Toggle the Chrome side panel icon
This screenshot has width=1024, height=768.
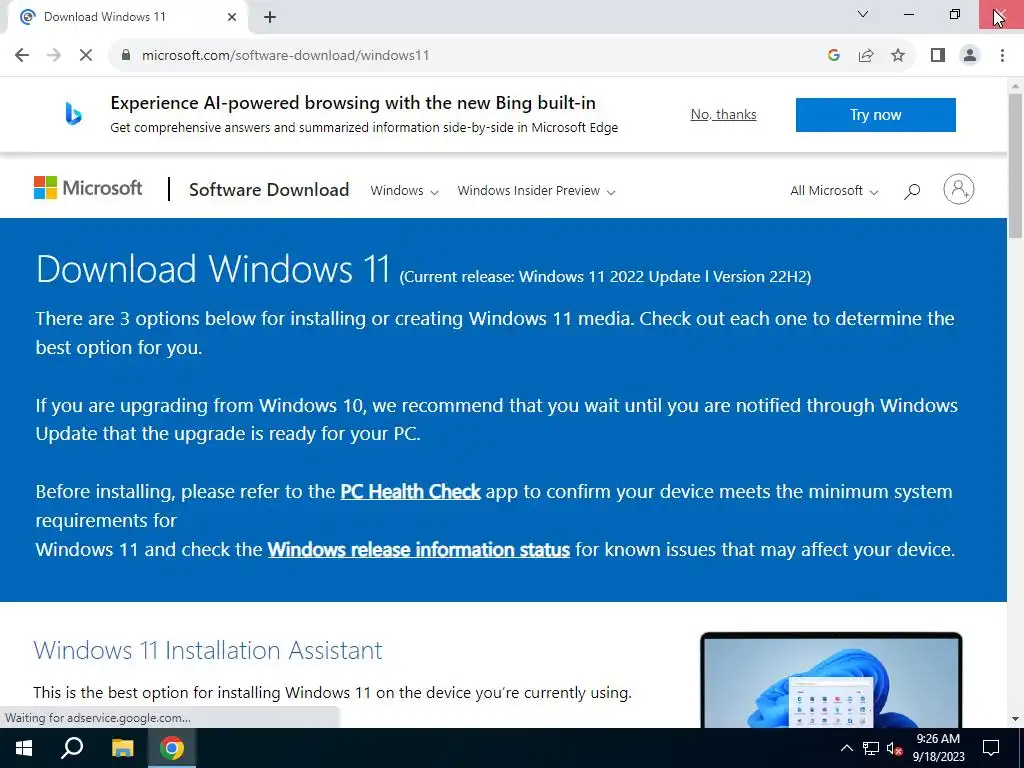tap(938, 55)
